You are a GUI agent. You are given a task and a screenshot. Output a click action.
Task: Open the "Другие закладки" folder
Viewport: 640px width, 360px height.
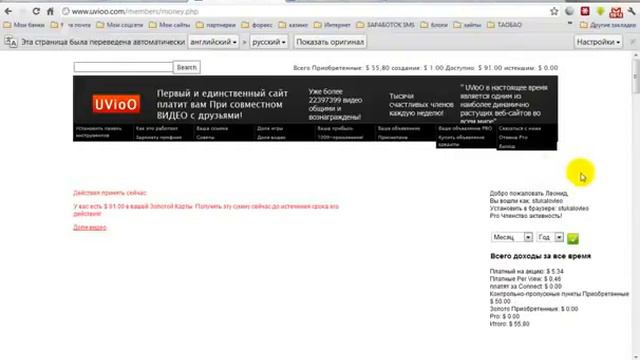click(x=608, y=25)
